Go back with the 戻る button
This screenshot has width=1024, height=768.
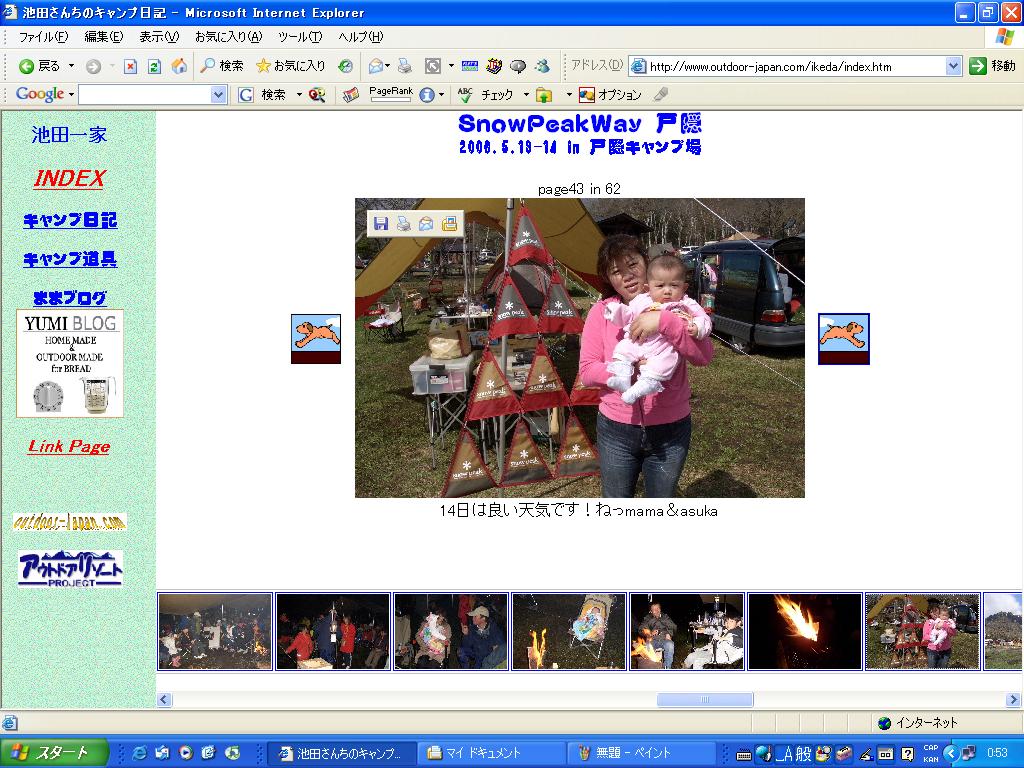click(39, 66)
